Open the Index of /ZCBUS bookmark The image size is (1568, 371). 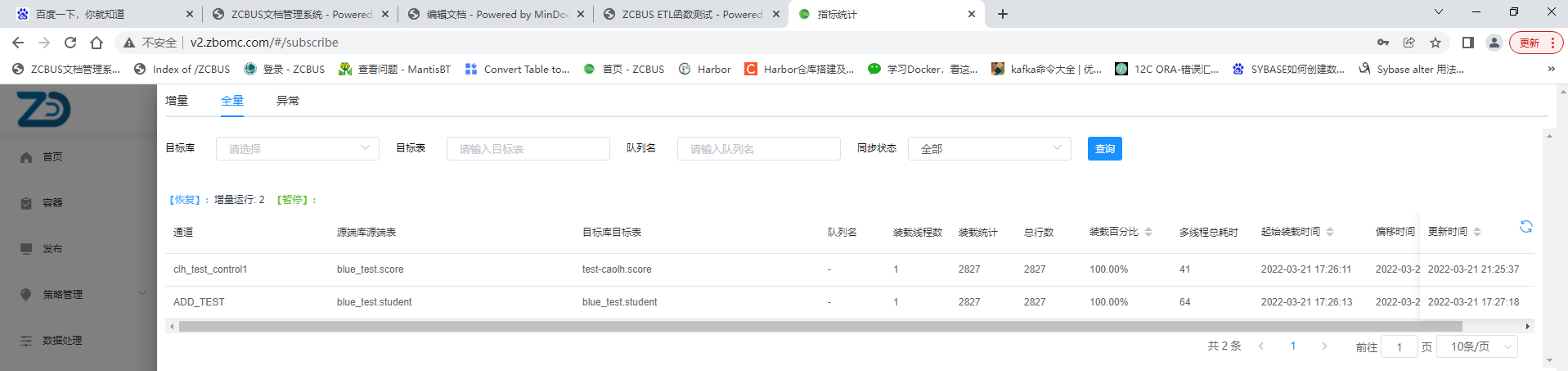click(x=182, y=69)
